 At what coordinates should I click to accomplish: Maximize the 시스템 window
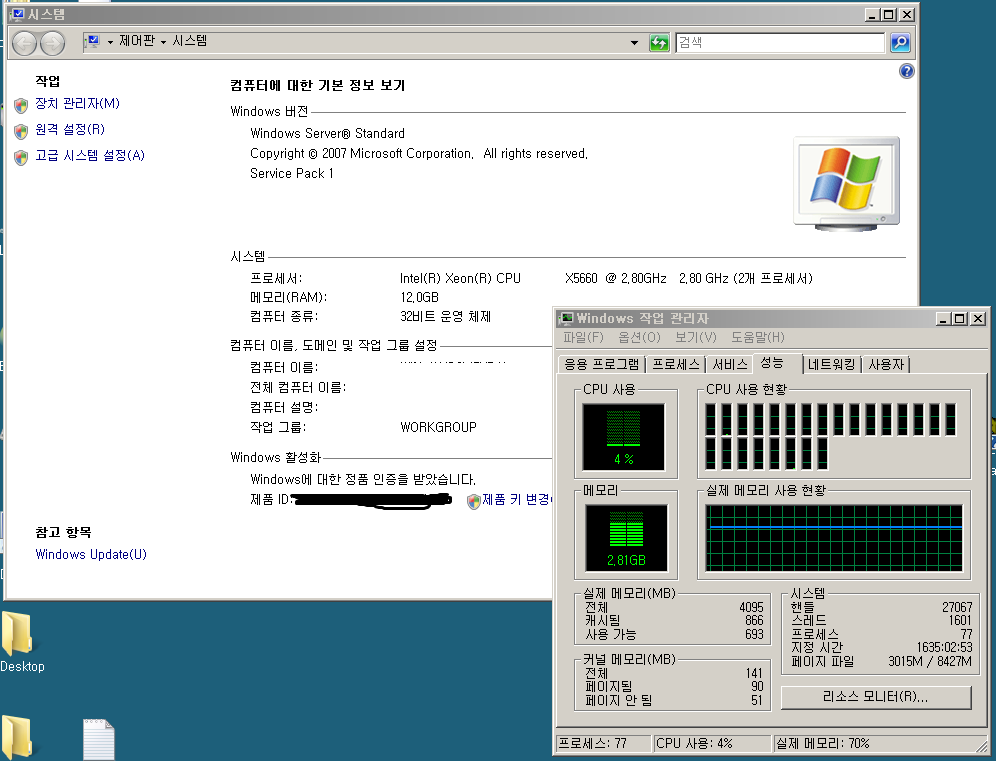[889, 15]
